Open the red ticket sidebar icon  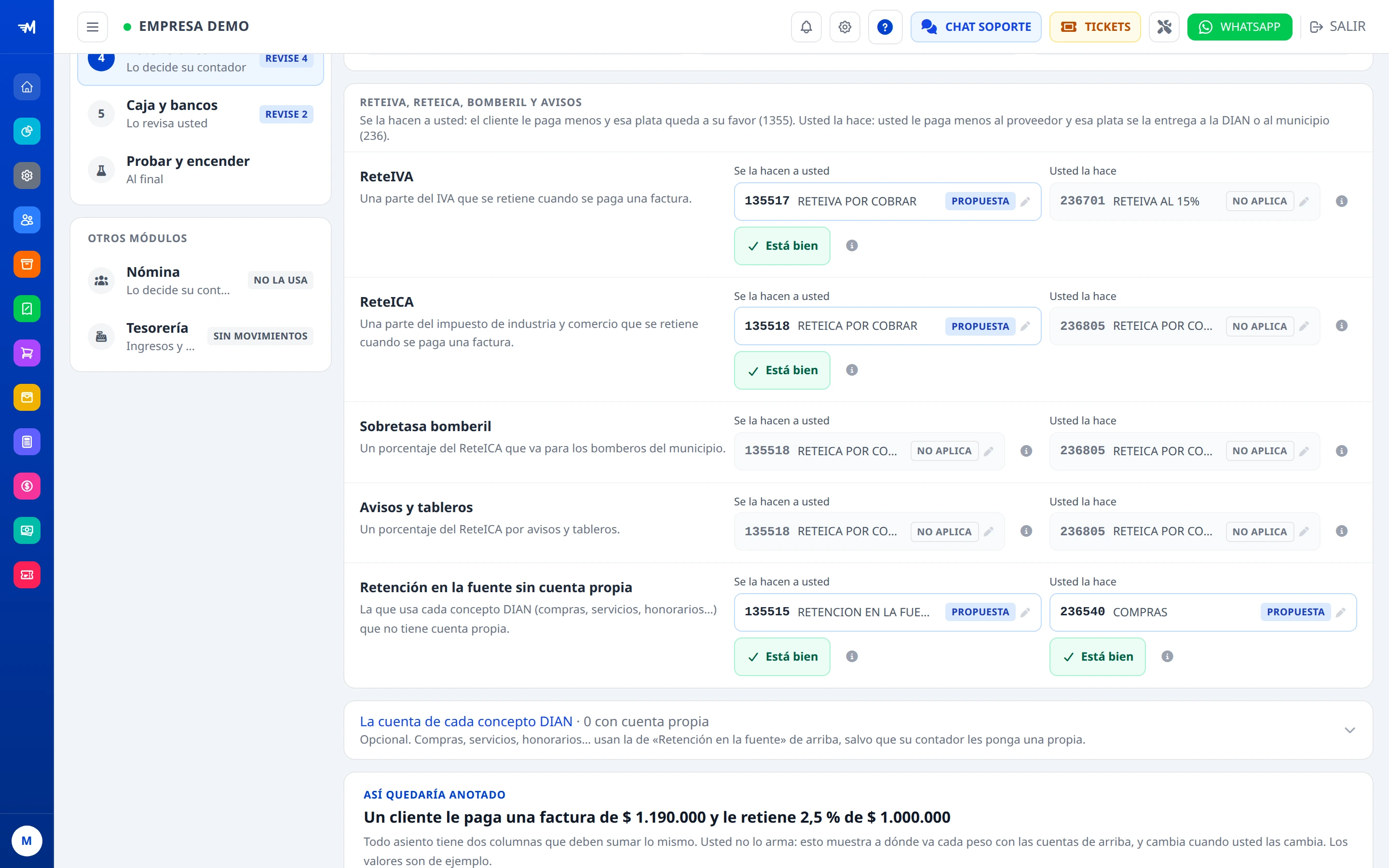point(27,575)
